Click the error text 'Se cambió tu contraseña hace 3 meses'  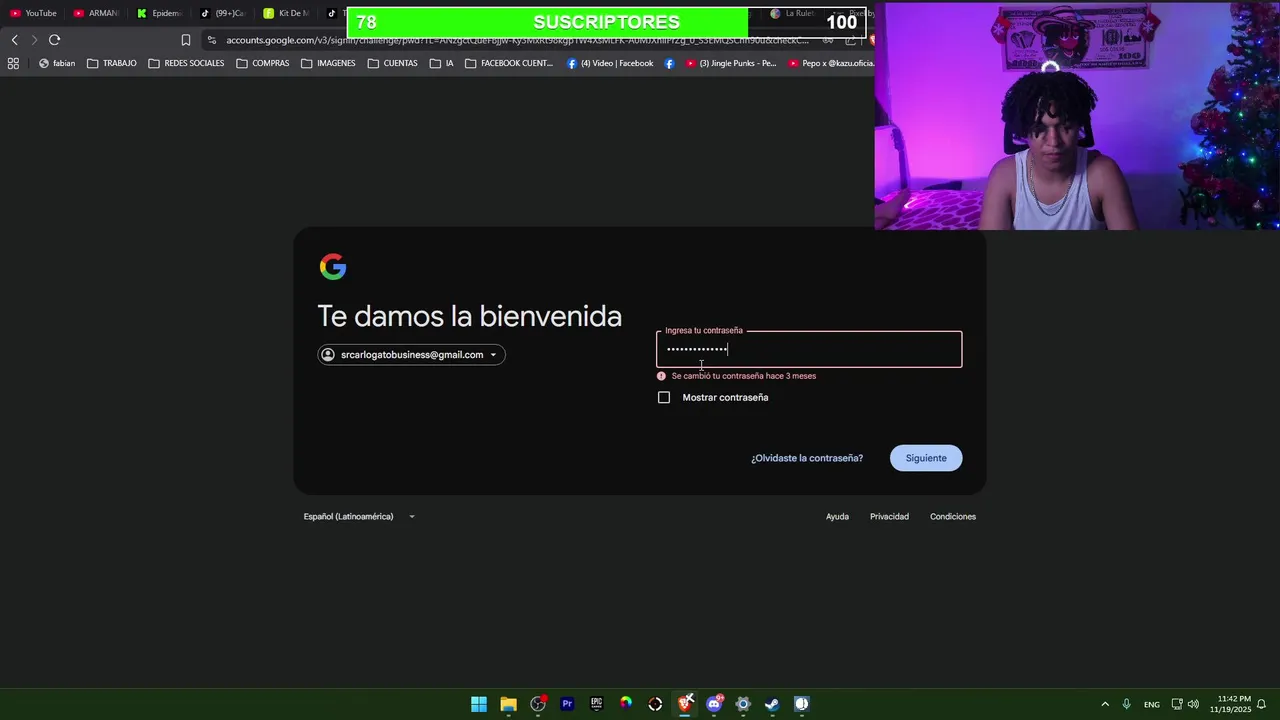point(744,376)
